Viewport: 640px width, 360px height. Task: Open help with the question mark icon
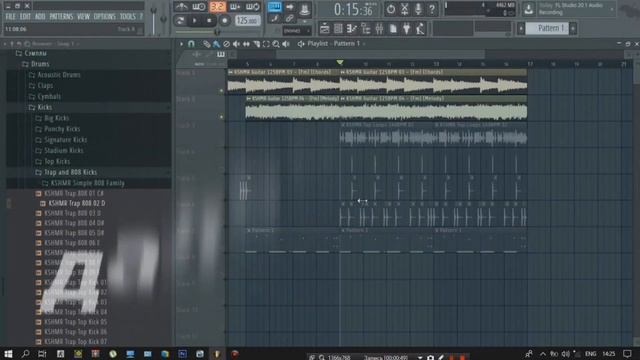tap(432, 9)
